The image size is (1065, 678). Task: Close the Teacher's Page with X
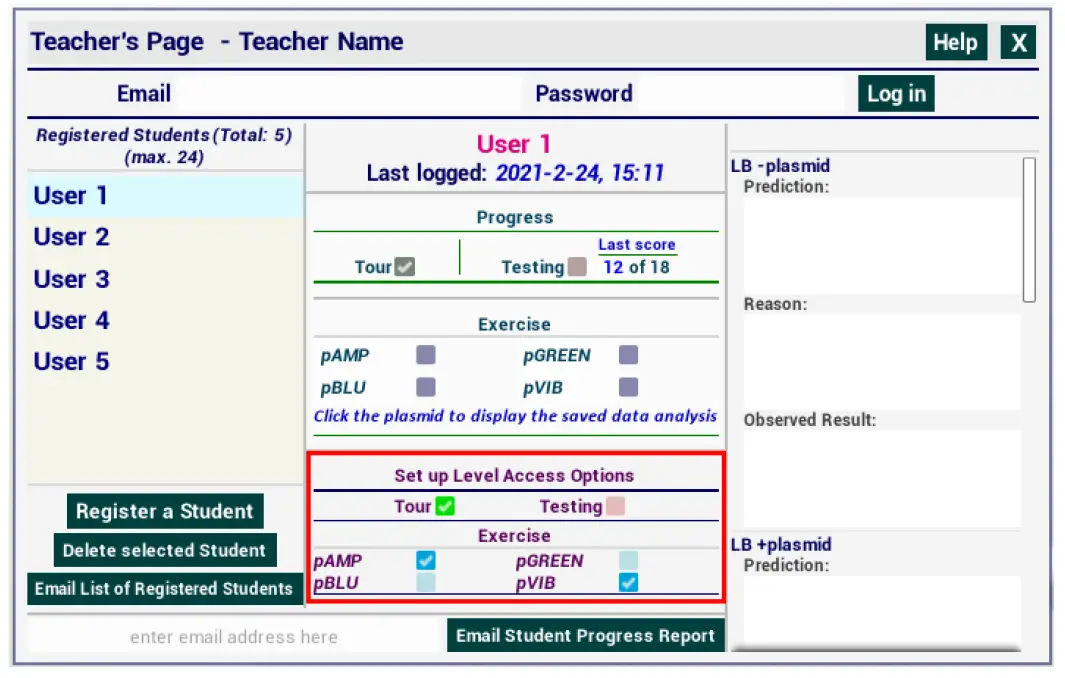click(x=1017, y=43)
